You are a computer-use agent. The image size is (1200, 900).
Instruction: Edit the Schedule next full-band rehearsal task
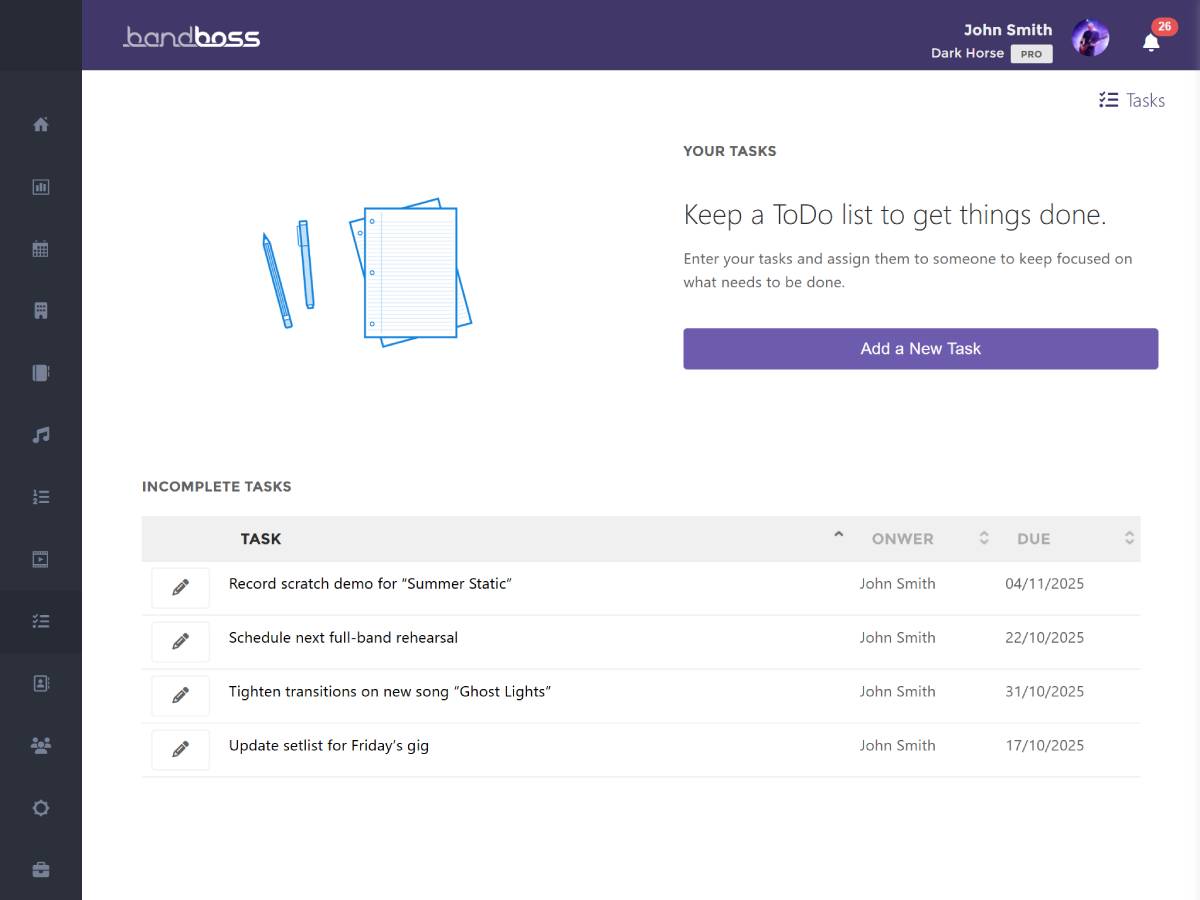click(x=181, y=642)
